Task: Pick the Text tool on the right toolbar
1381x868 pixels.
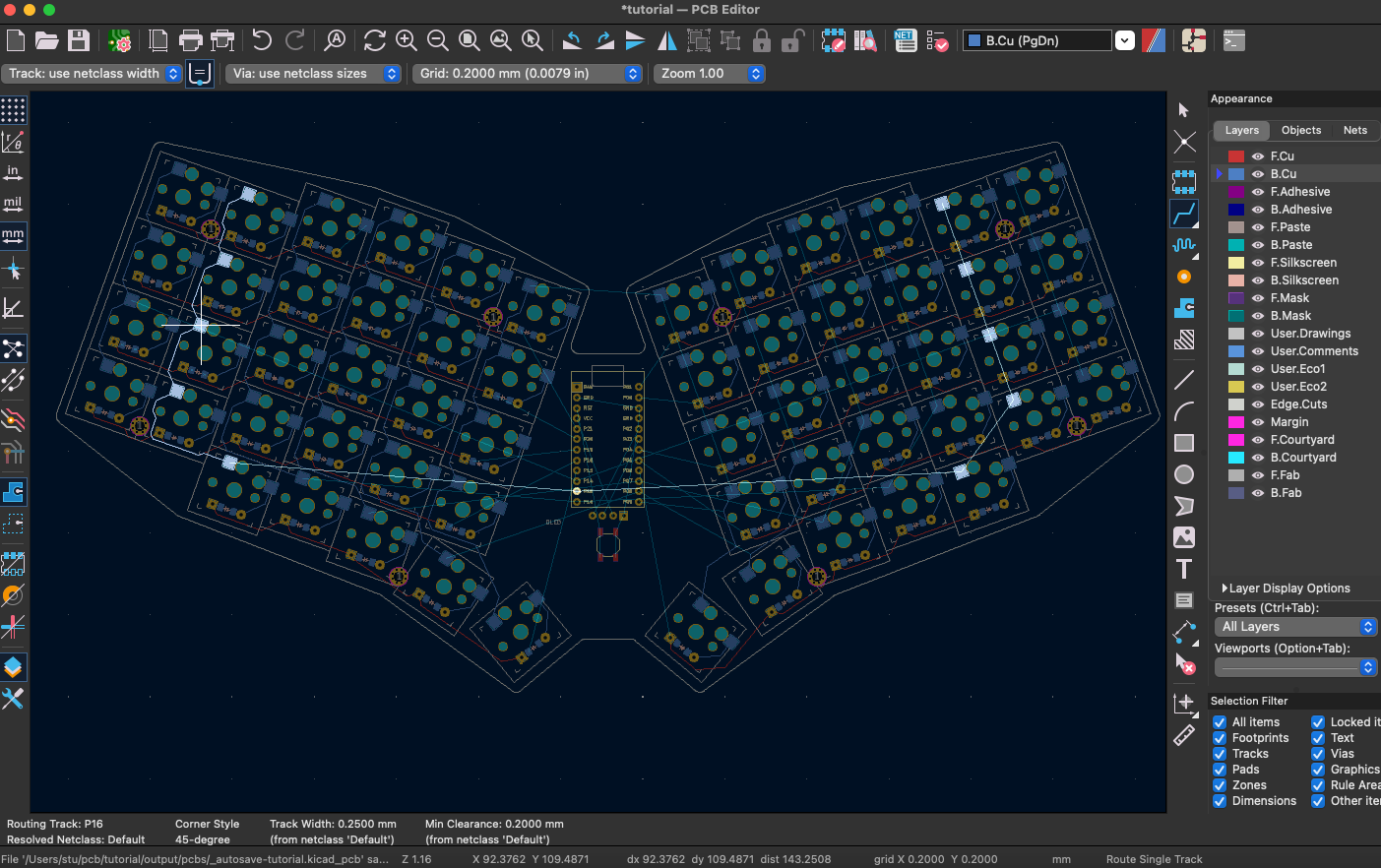Action: coord(1184,569)
